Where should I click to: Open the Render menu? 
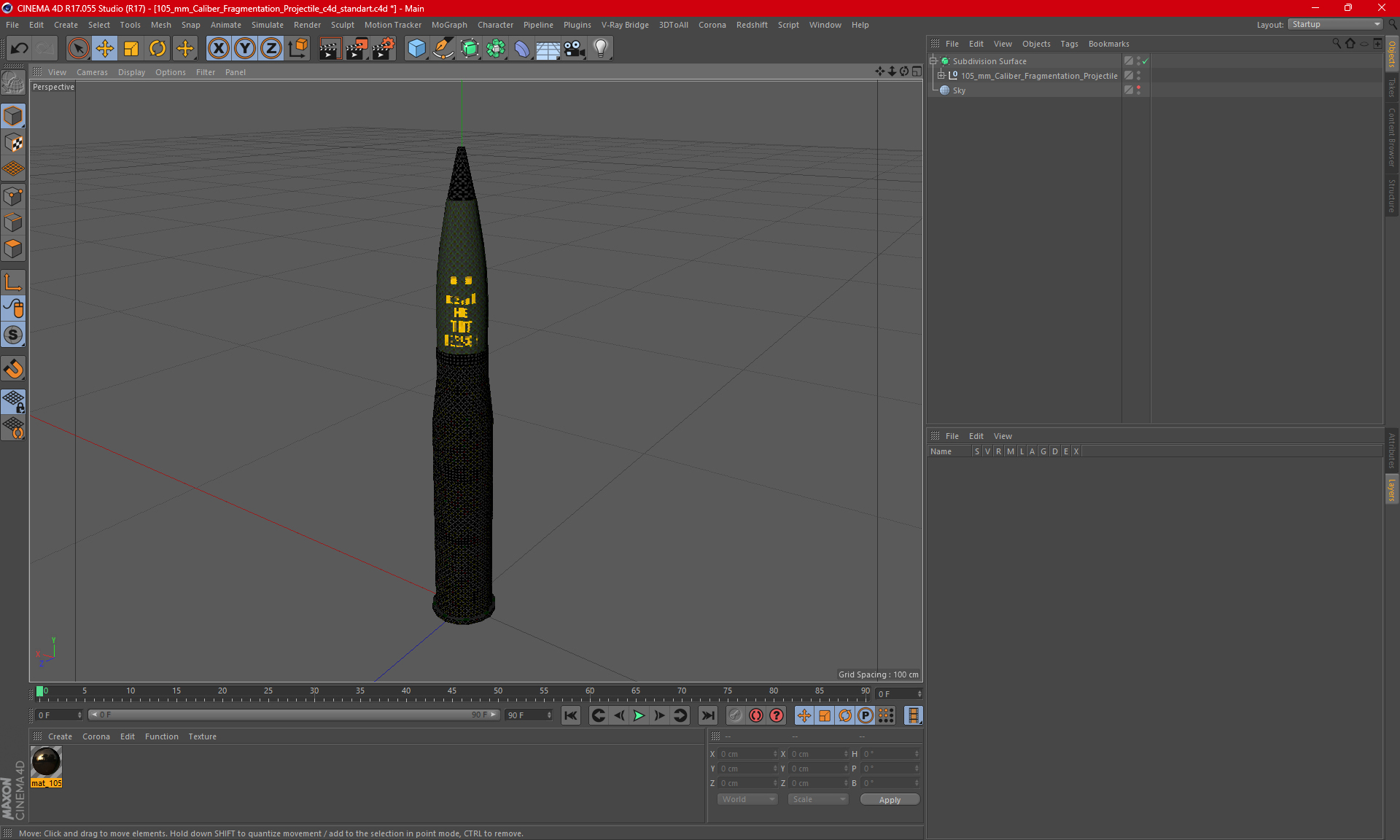[x=307, y=25]
